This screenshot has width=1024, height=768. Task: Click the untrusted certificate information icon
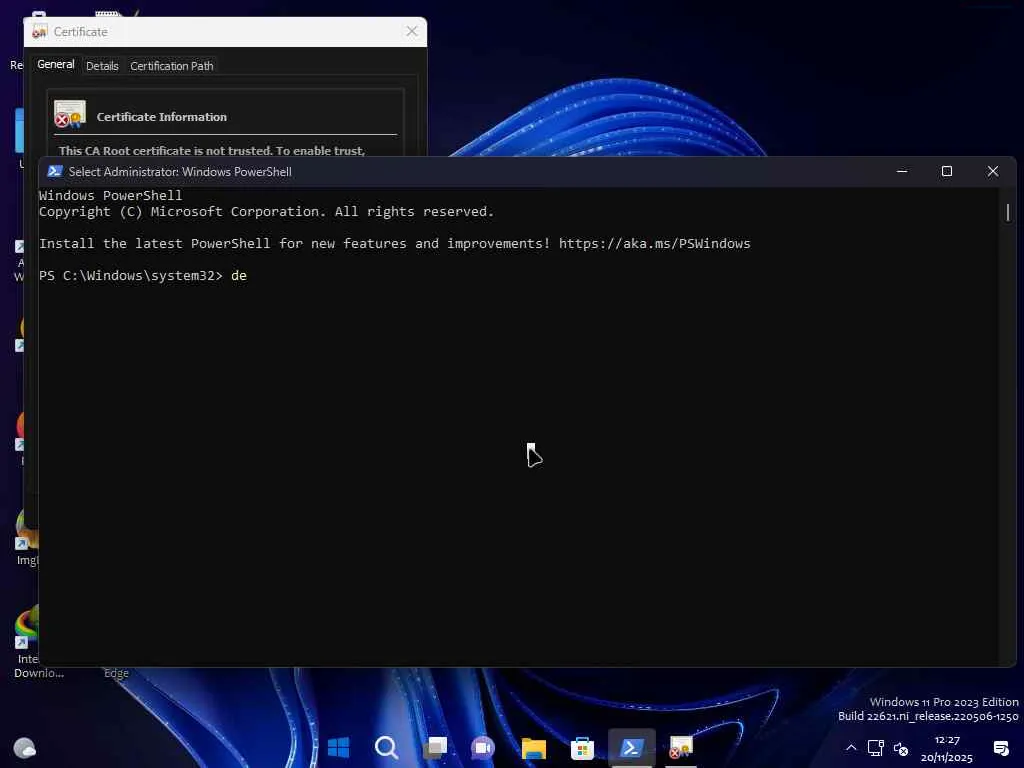(x=70, y=114)
